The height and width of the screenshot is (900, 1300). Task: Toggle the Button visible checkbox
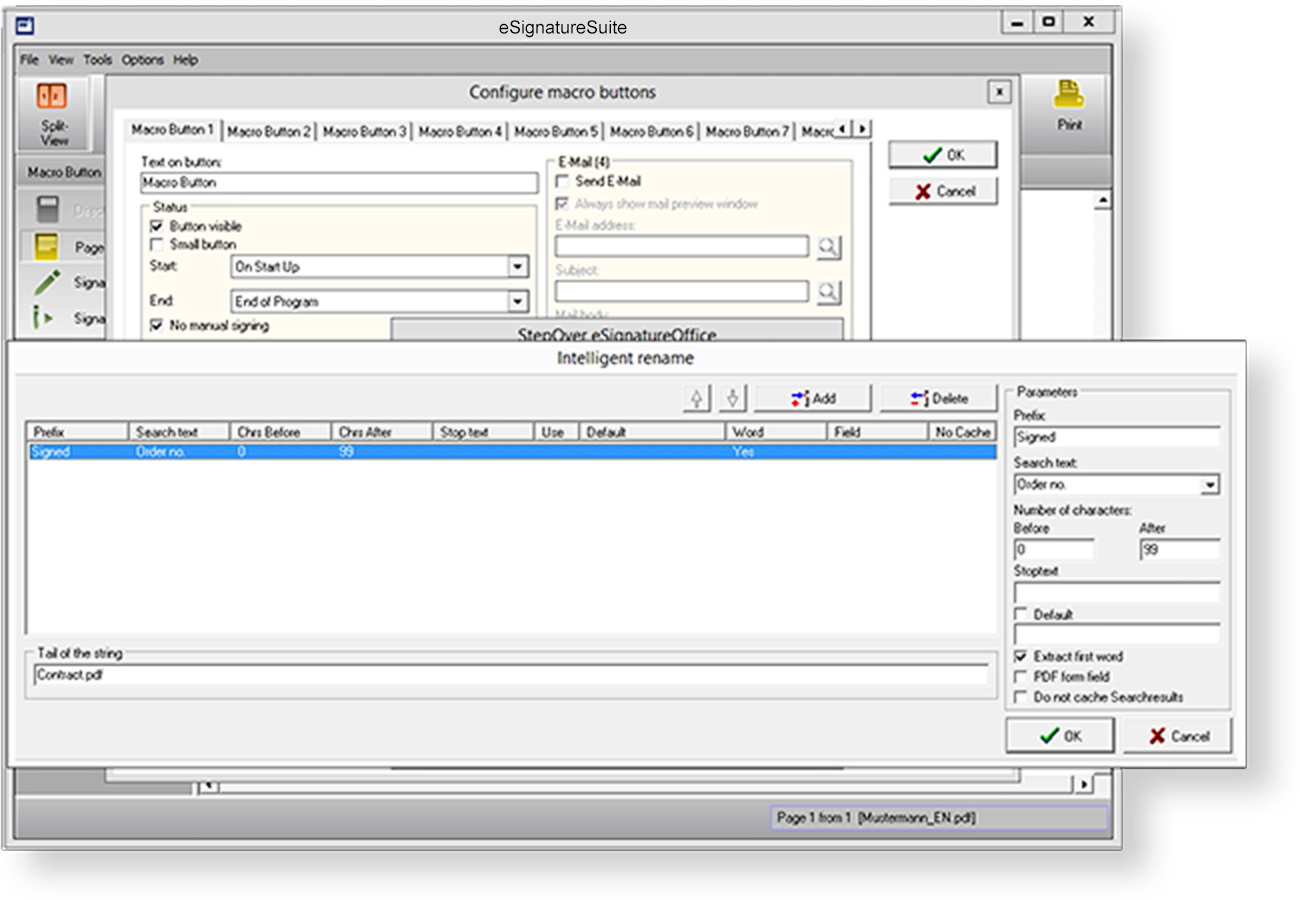[x=156, y=226]
